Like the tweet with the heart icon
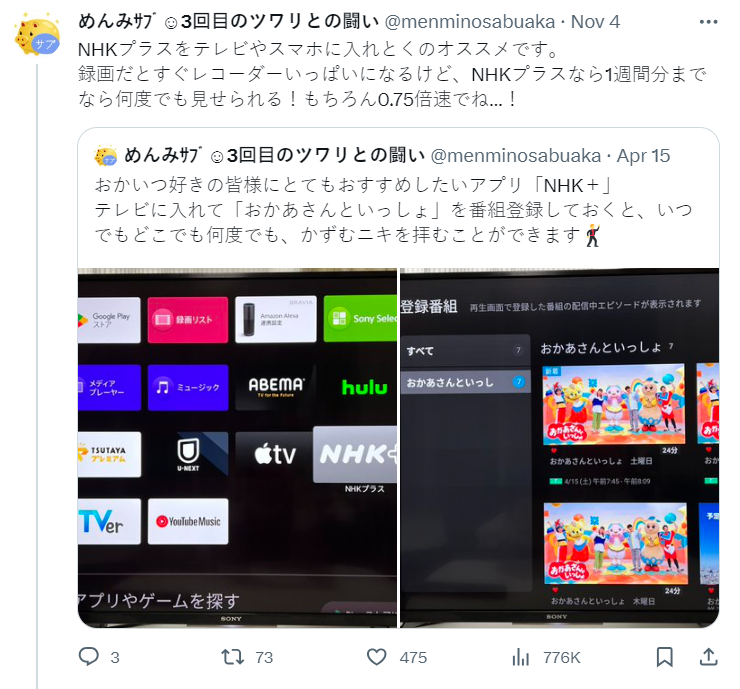Screen dimensions: 740x689 (376, 657)
